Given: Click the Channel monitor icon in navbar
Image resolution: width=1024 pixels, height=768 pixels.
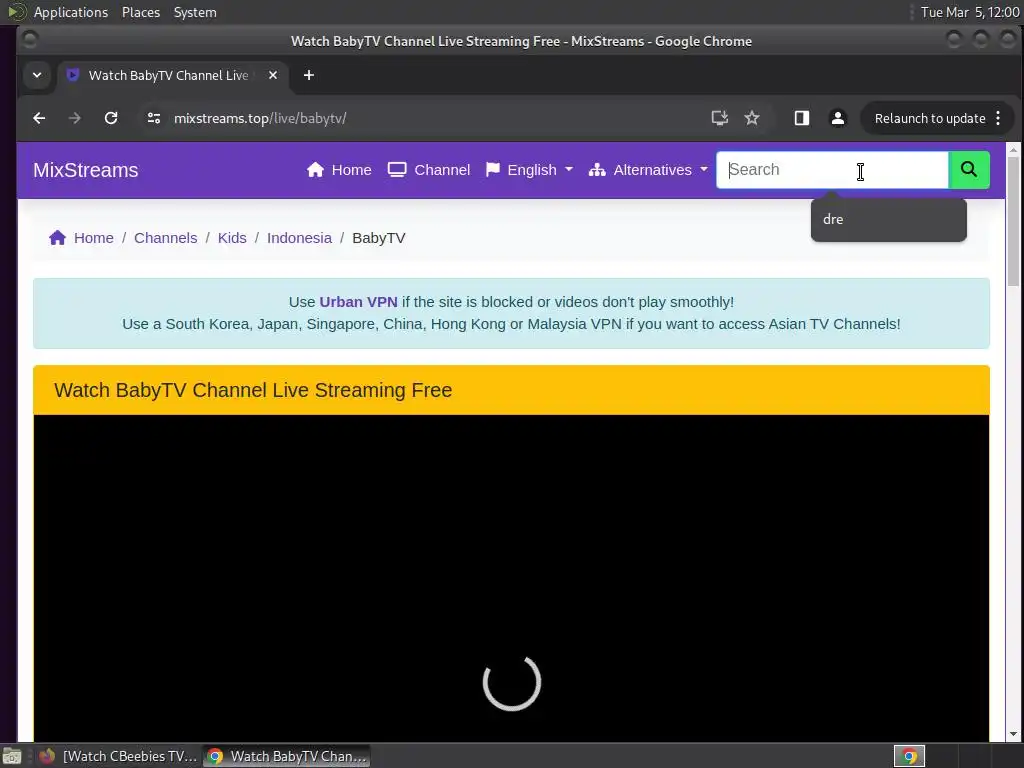Looking at the screenshot, I should [x=397, y=170].
